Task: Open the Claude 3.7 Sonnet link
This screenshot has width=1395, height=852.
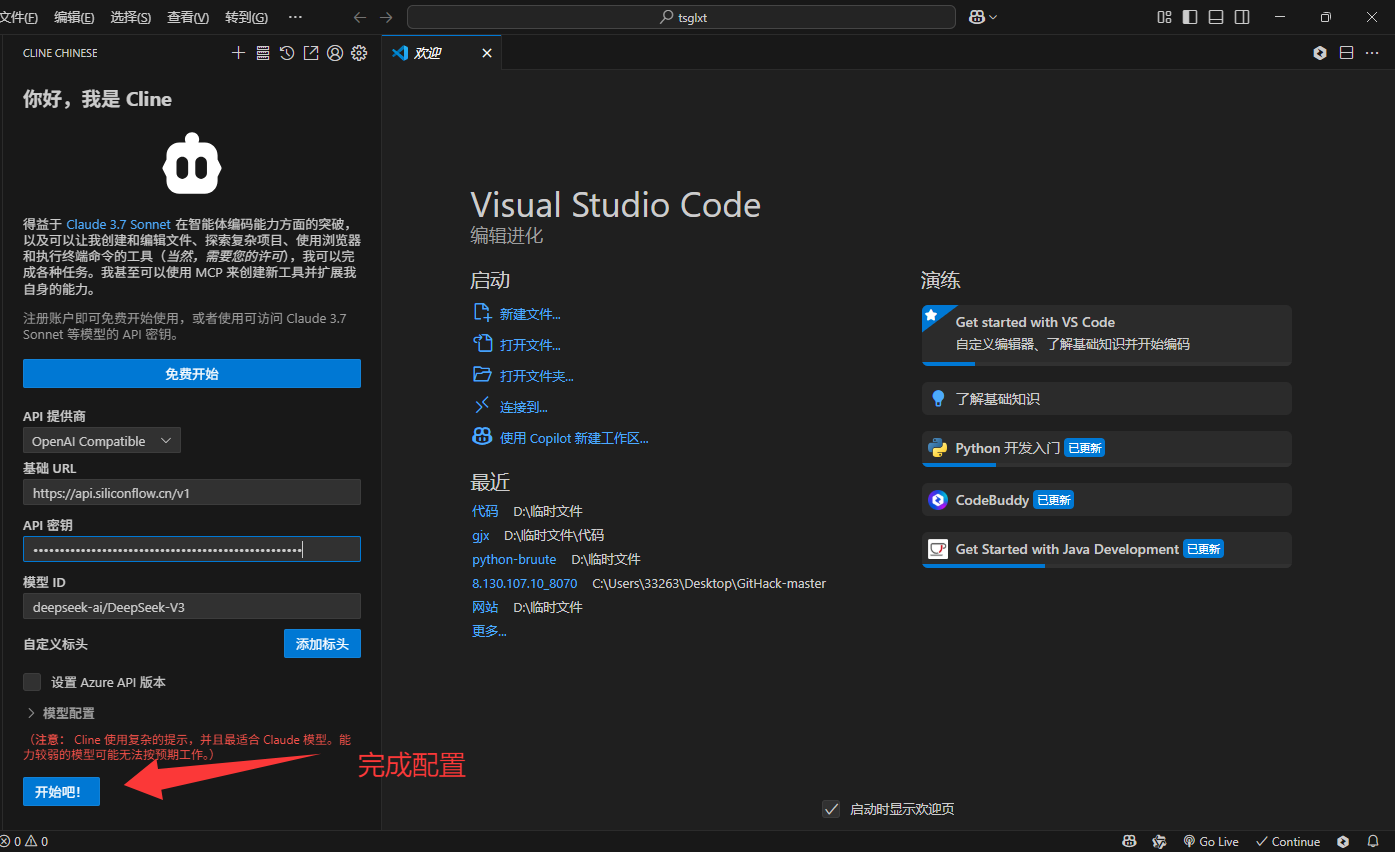Action: pos(119,225)
